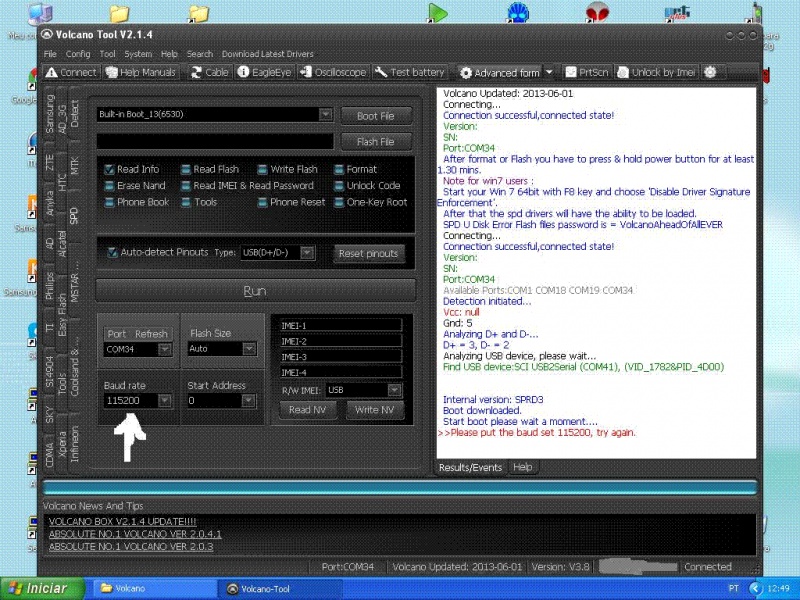The height and width of the screenshot is (600, 800).
Task: Click the Reset pinouts button
Action: (368, 254)
